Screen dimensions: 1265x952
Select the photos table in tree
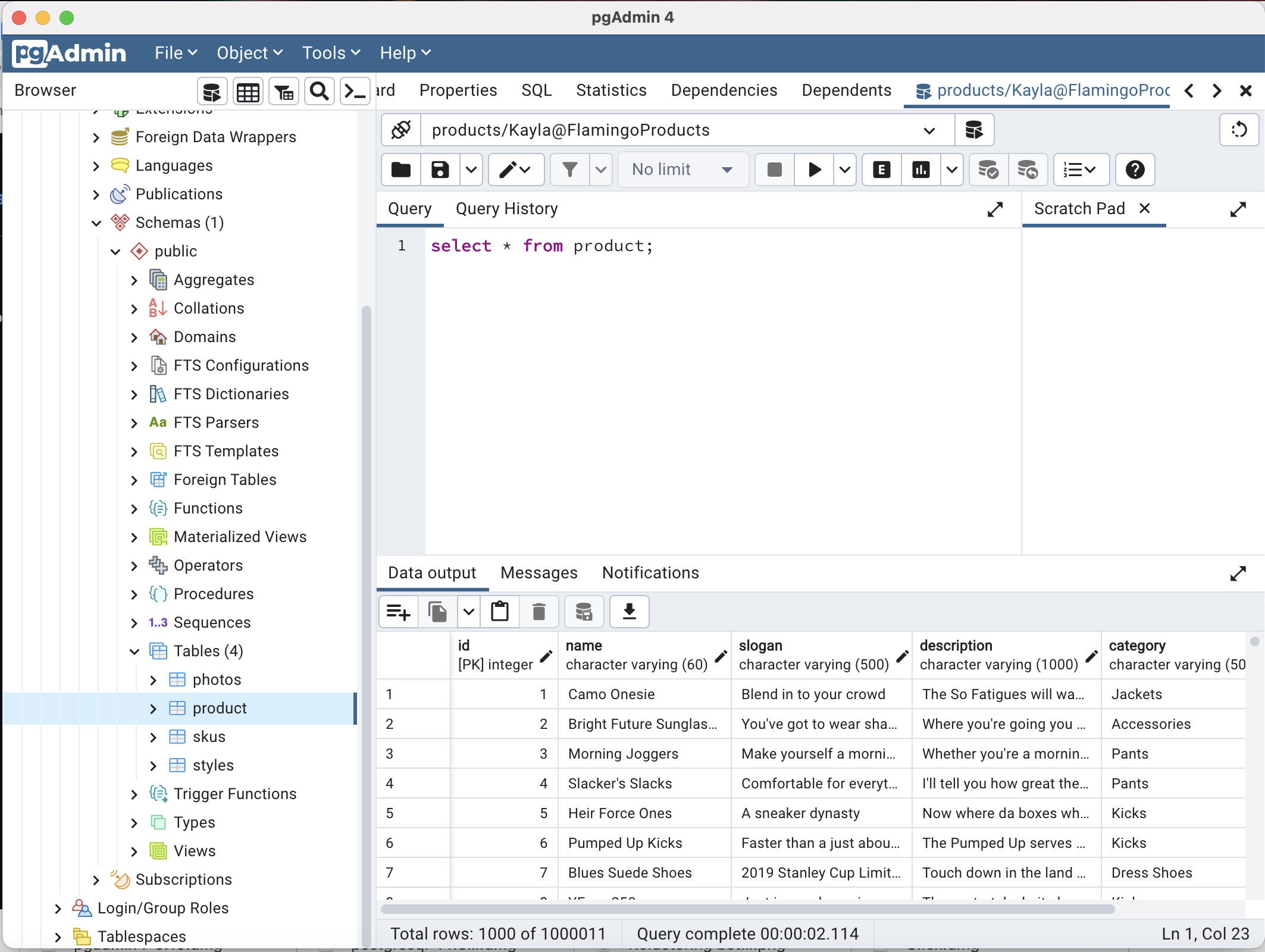point(217,680)
